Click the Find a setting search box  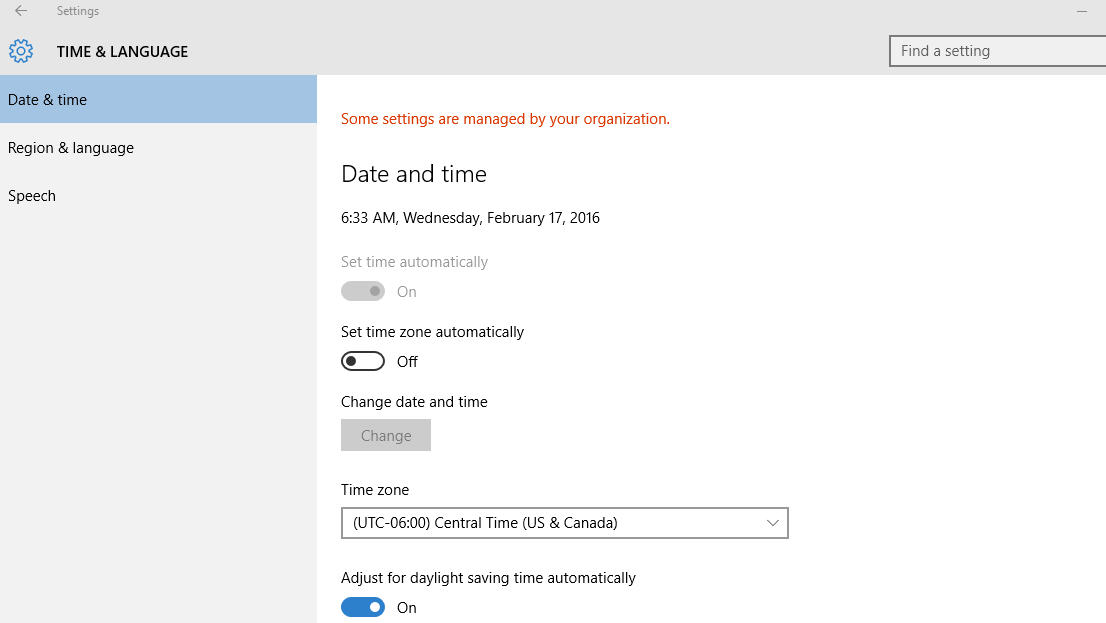click(x=997, y=51)
